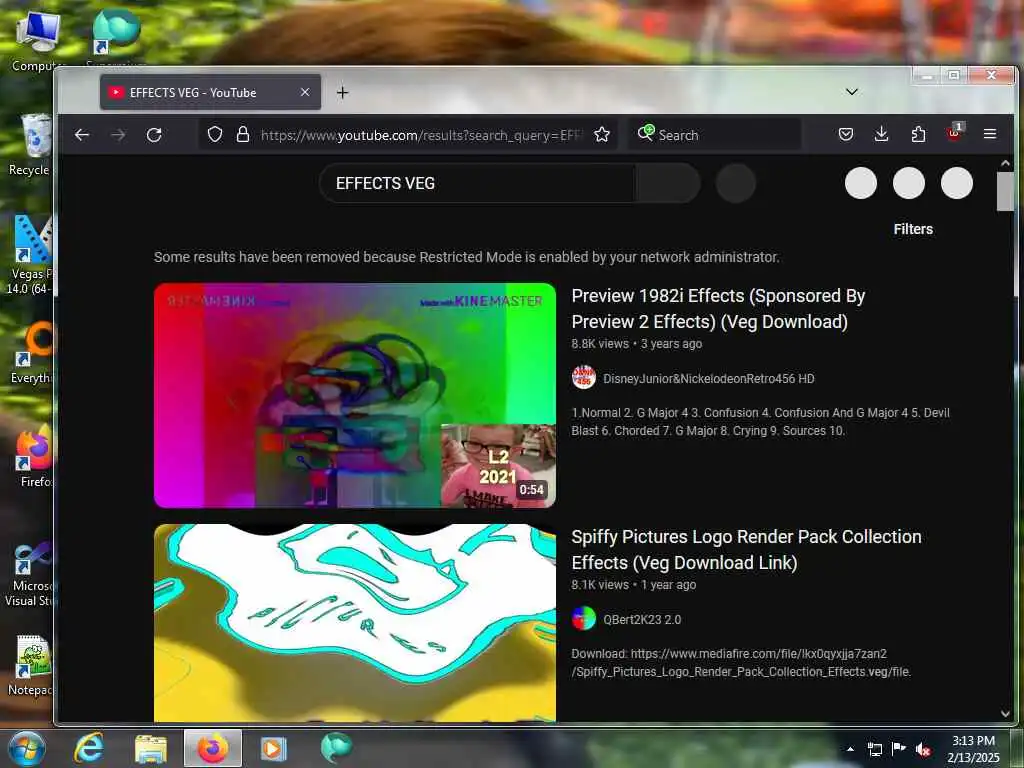The height and width of the screenshot is (768, 1024).
Task: Open the media player taskbar icon
Action: click(x=274, y=748)
